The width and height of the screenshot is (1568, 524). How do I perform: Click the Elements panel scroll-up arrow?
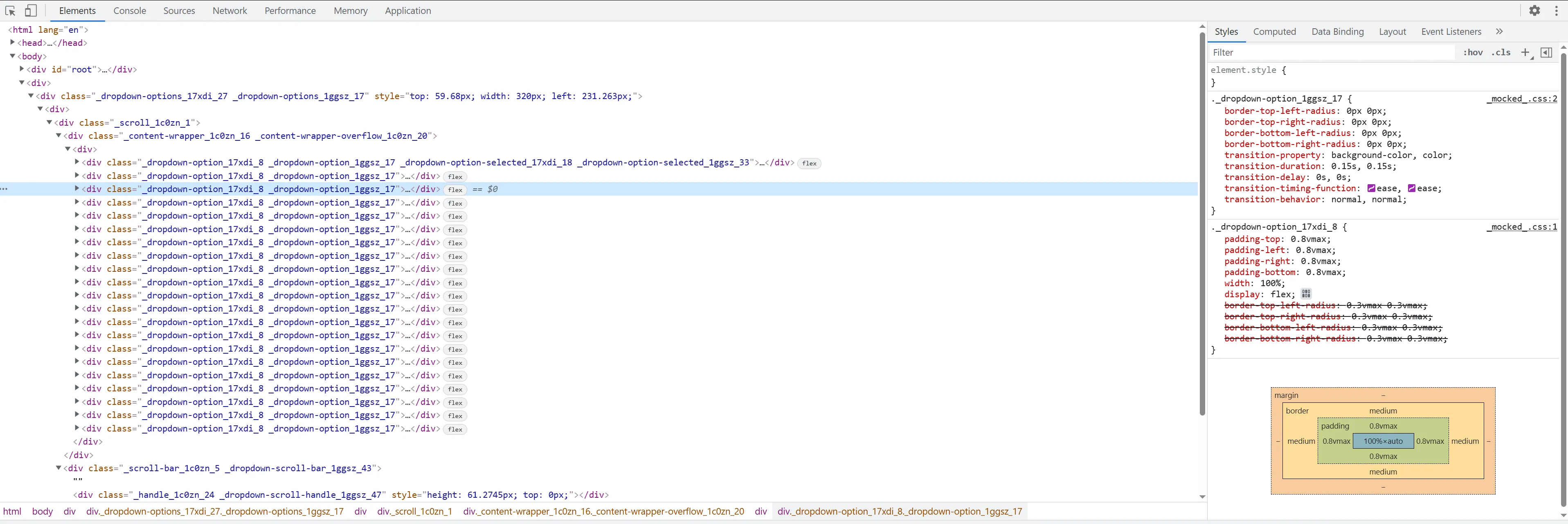point(1202,27)
